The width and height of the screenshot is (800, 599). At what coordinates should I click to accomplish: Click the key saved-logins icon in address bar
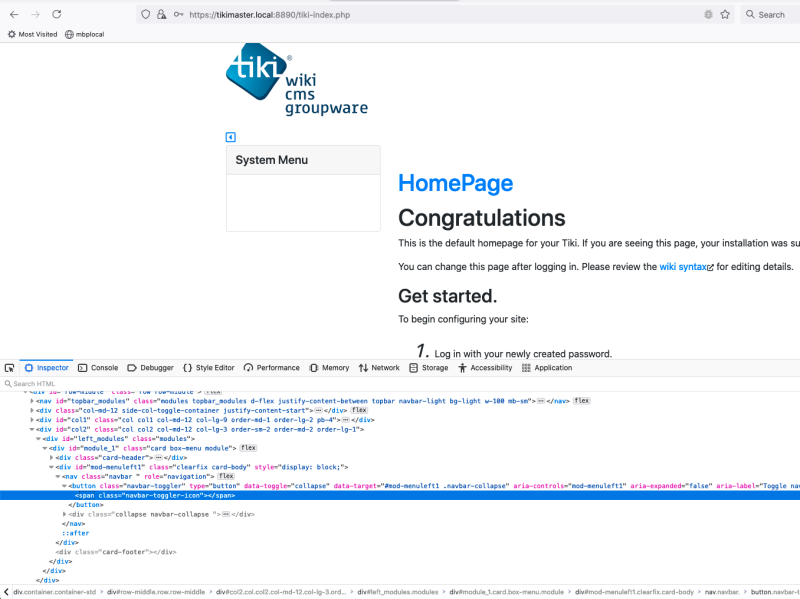tap(178, 14)
